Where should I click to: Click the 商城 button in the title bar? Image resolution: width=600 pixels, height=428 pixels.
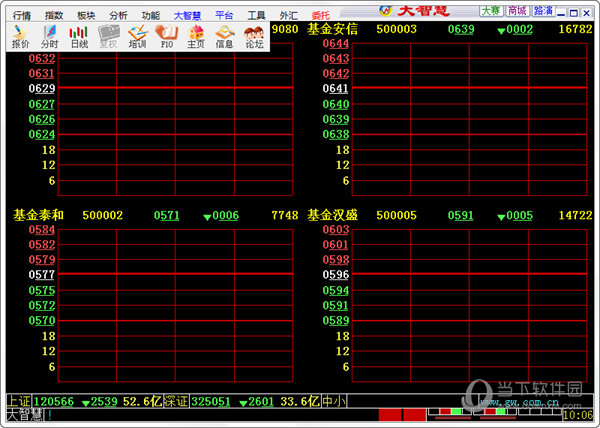[x=517, y=11]
